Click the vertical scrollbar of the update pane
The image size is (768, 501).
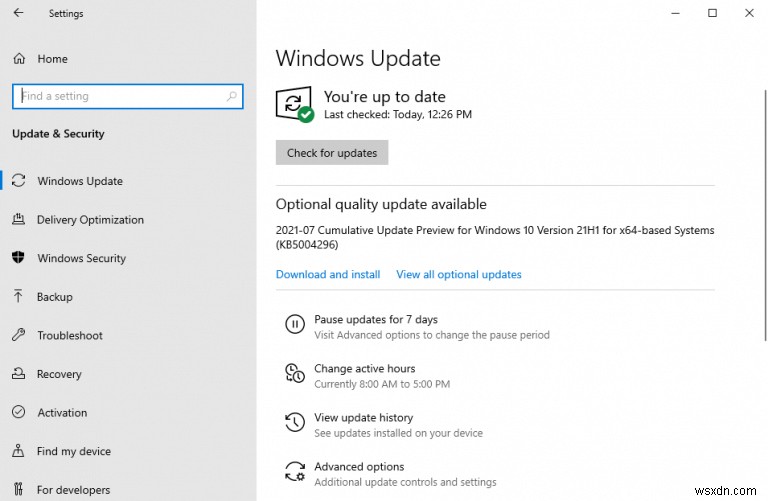tap(765, 215)
